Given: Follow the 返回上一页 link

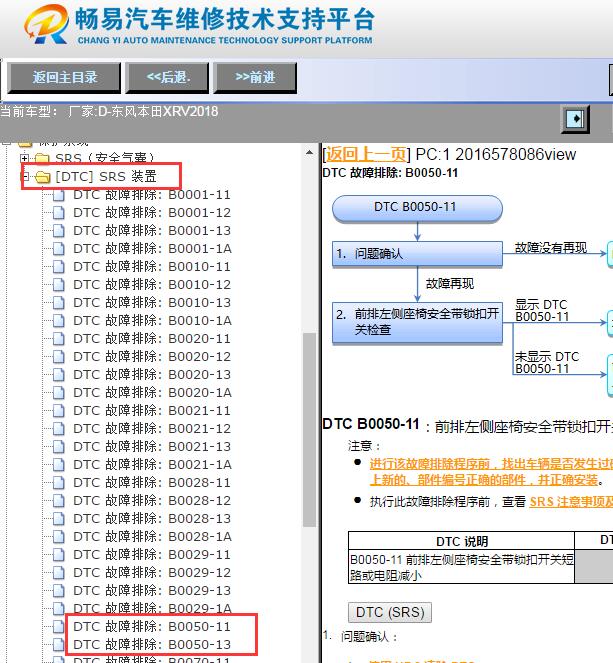Looking at the screenshot, I should coord(366,154).
